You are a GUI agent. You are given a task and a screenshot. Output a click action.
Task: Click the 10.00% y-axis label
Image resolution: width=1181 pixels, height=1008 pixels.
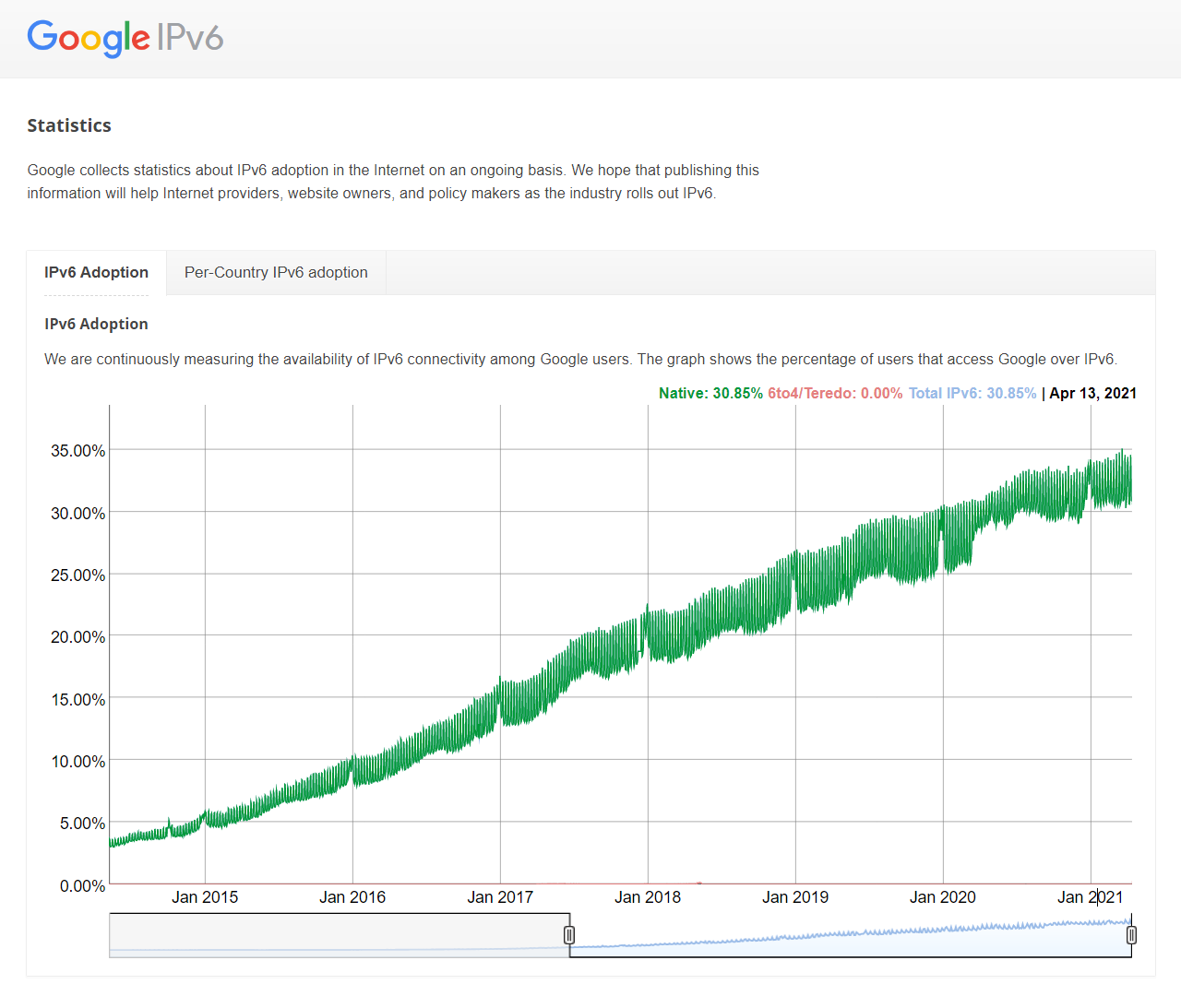pos(78,762)
